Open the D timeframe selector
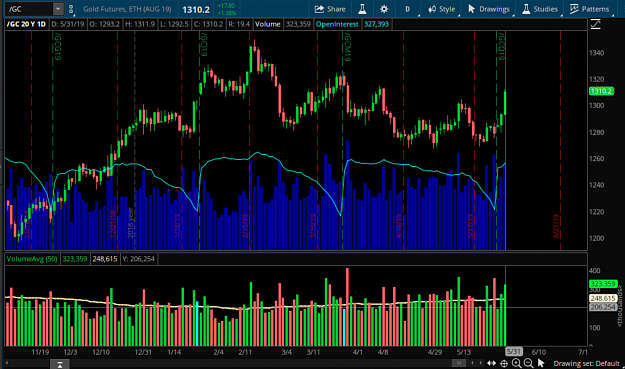The width and height of the screenshot is (625, 369). (x=407, y=9)
